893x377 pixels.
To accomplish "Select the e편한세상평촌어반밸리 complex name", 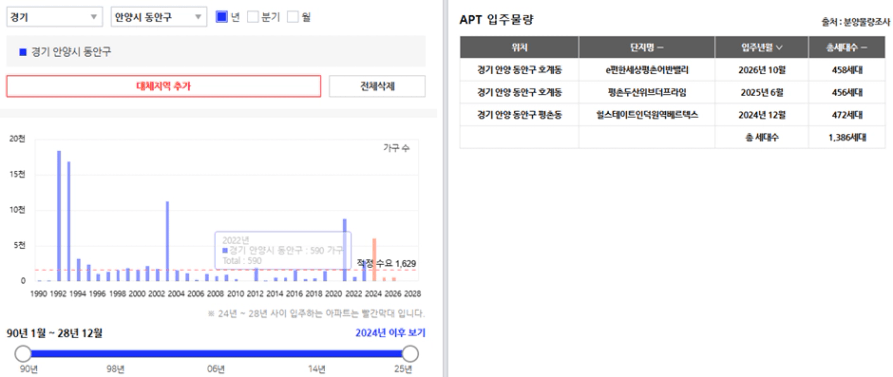I will [647, 71].
